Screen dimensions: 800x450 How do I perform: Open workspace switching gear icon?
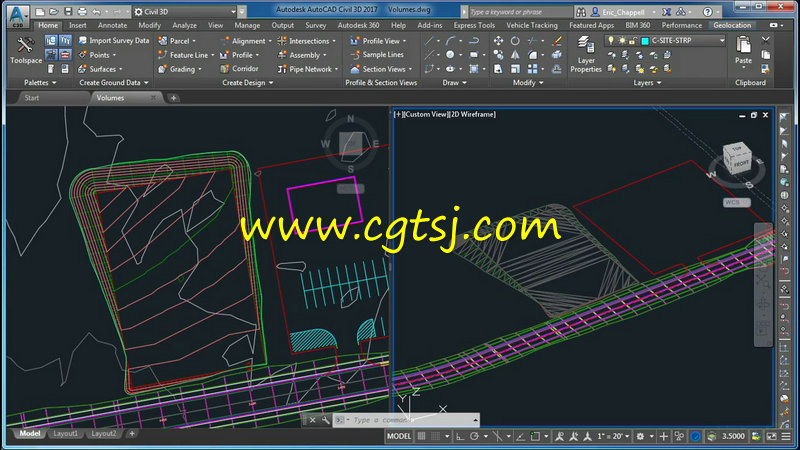coord(640,436)
